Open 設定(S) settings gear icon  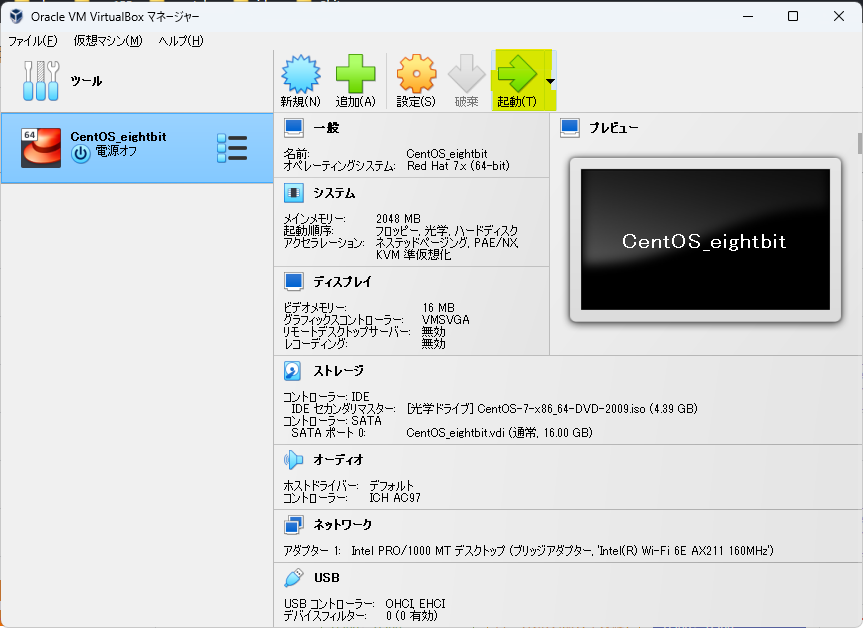click(x=417, y=74)
